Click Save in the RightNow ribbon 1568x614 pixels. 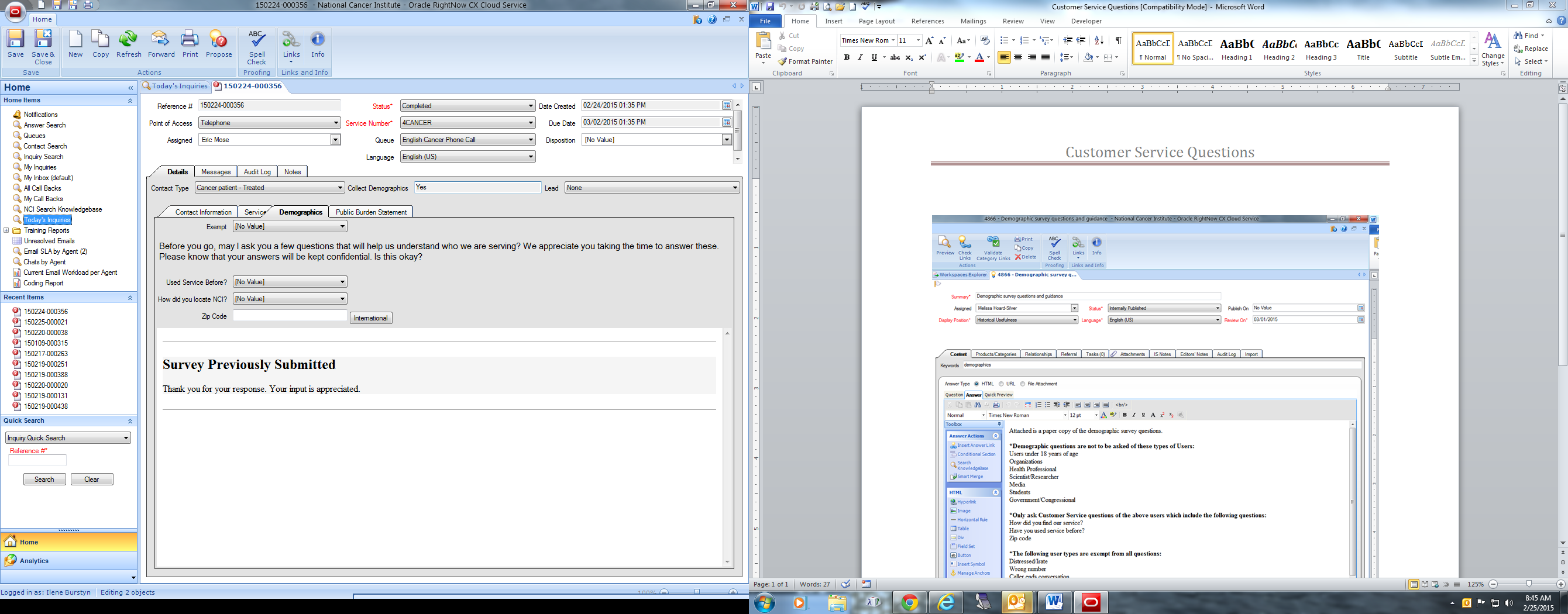(16, 44)
